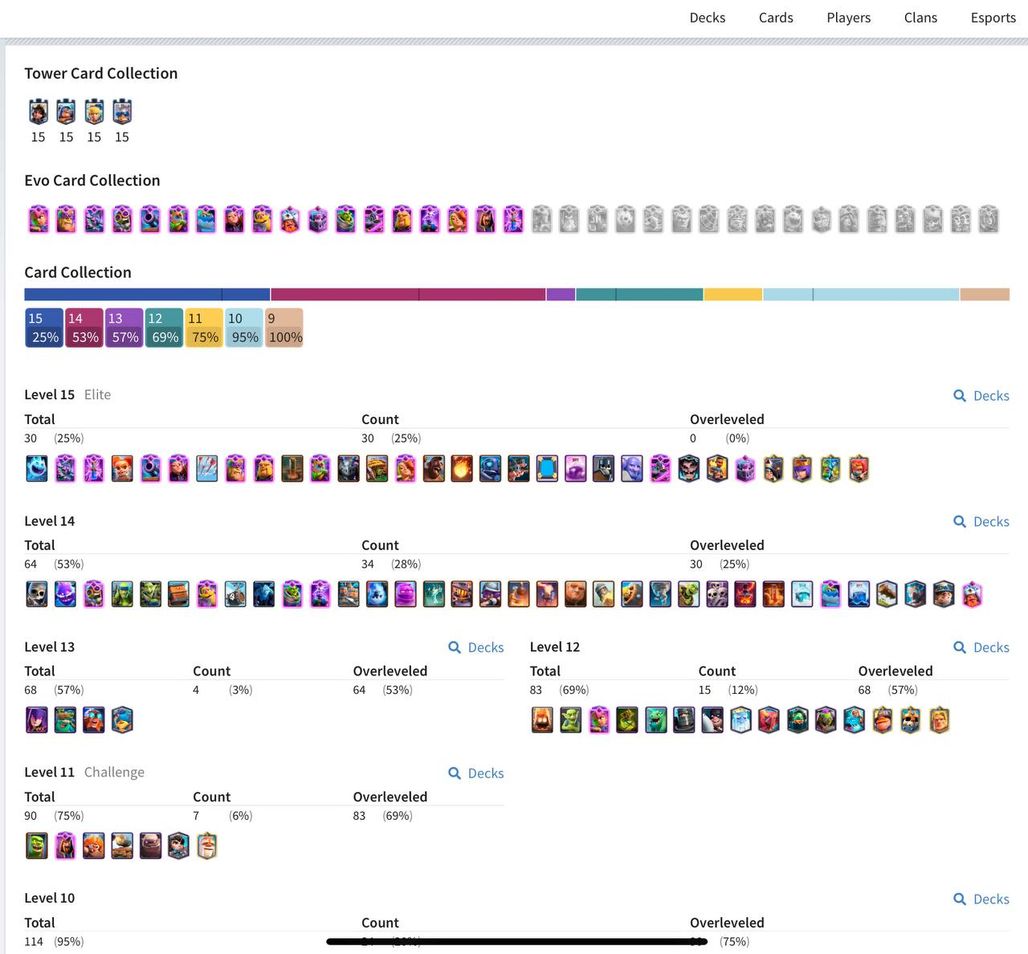Select the crimson level 14 53% badge

tap(84, 328)
